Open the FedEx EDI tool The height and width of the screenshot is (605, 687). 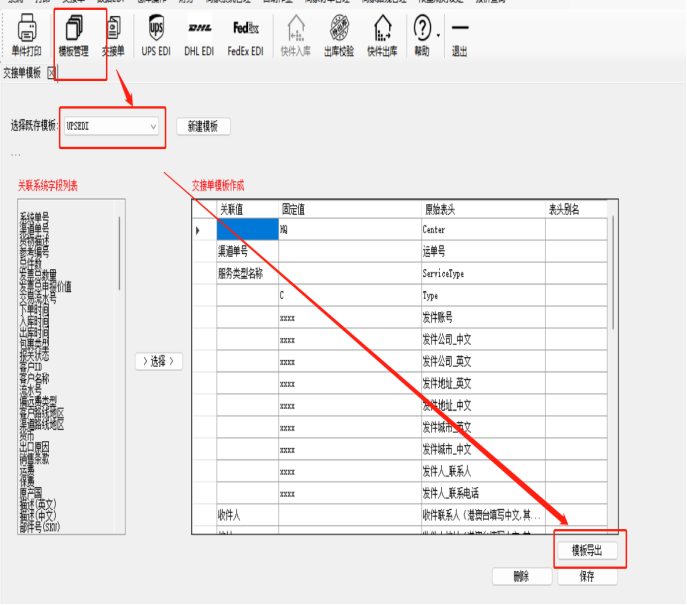(245, 35)
